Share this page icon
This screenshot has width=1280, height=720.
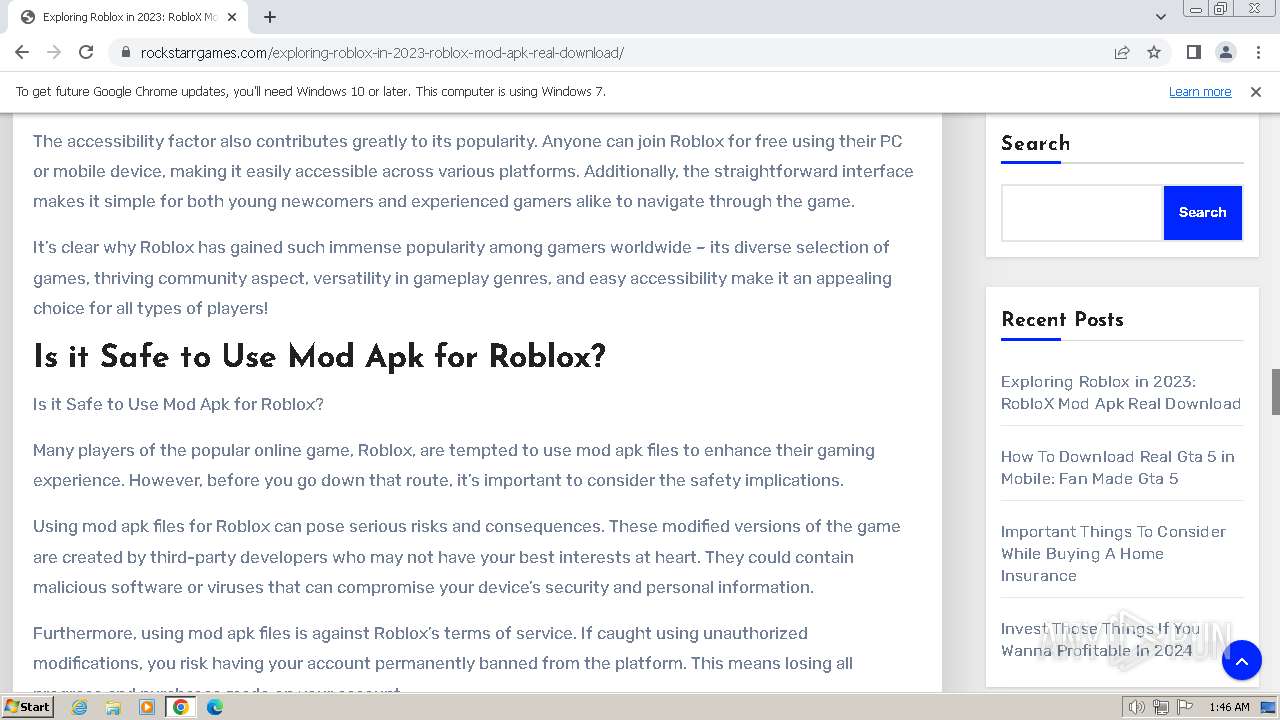[1122, 52]
